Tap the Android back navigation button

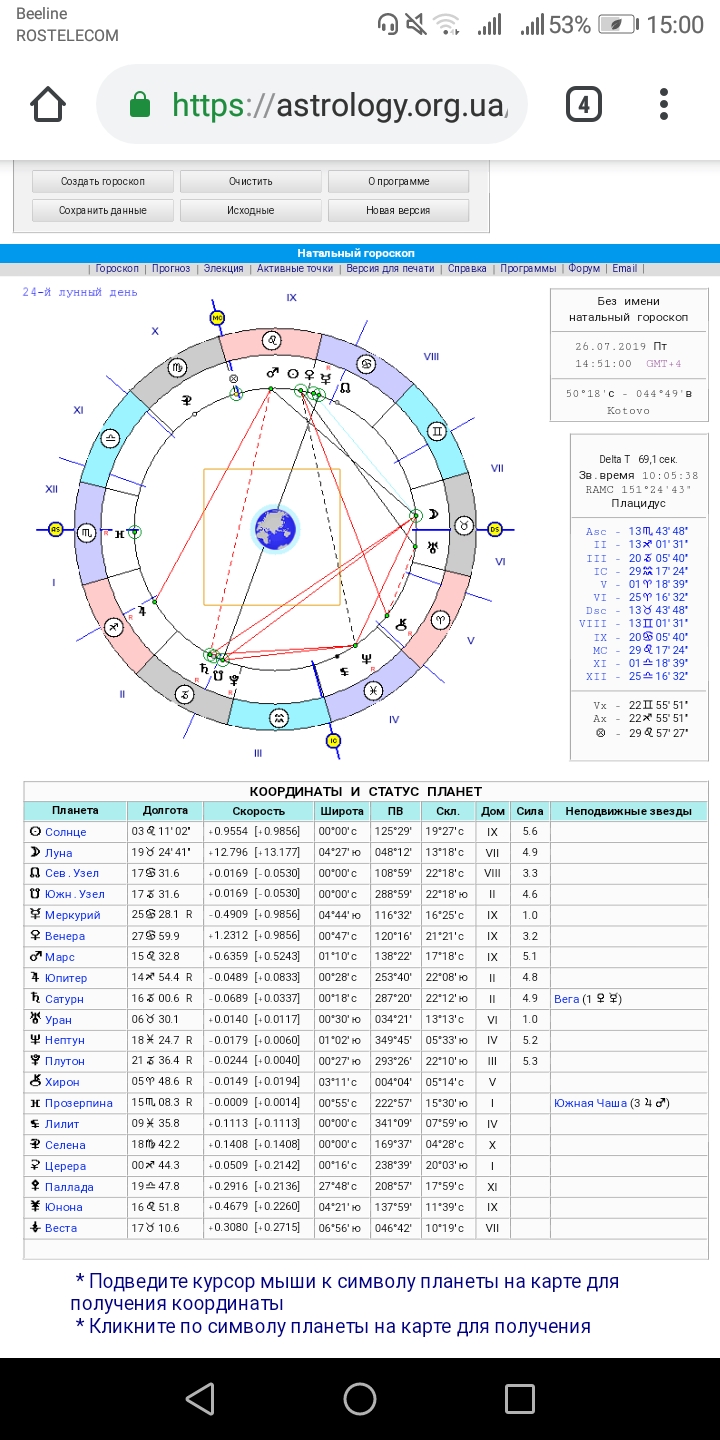coord(200,1398)
